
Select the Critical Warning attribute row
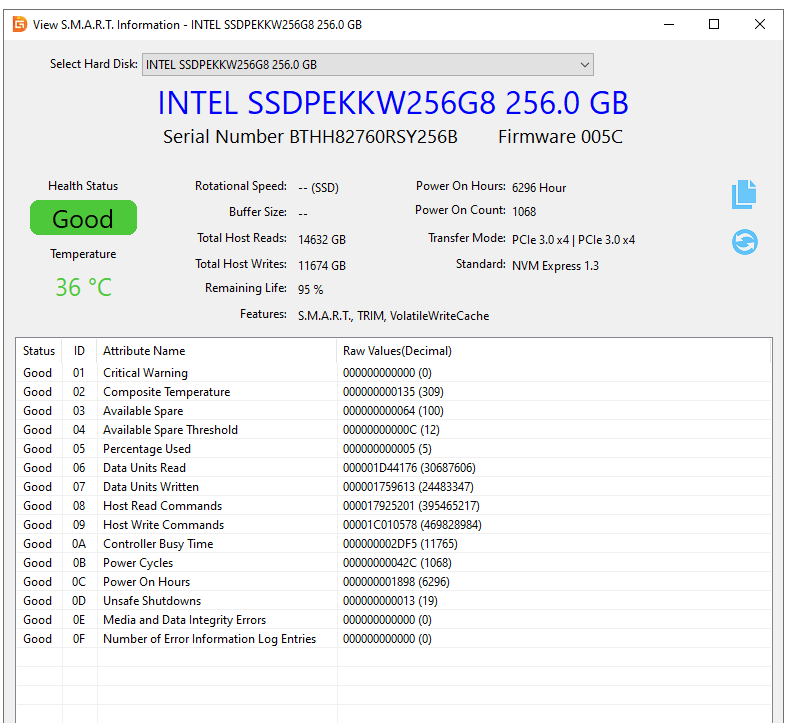pyautogui.click(x=145, y=373)
